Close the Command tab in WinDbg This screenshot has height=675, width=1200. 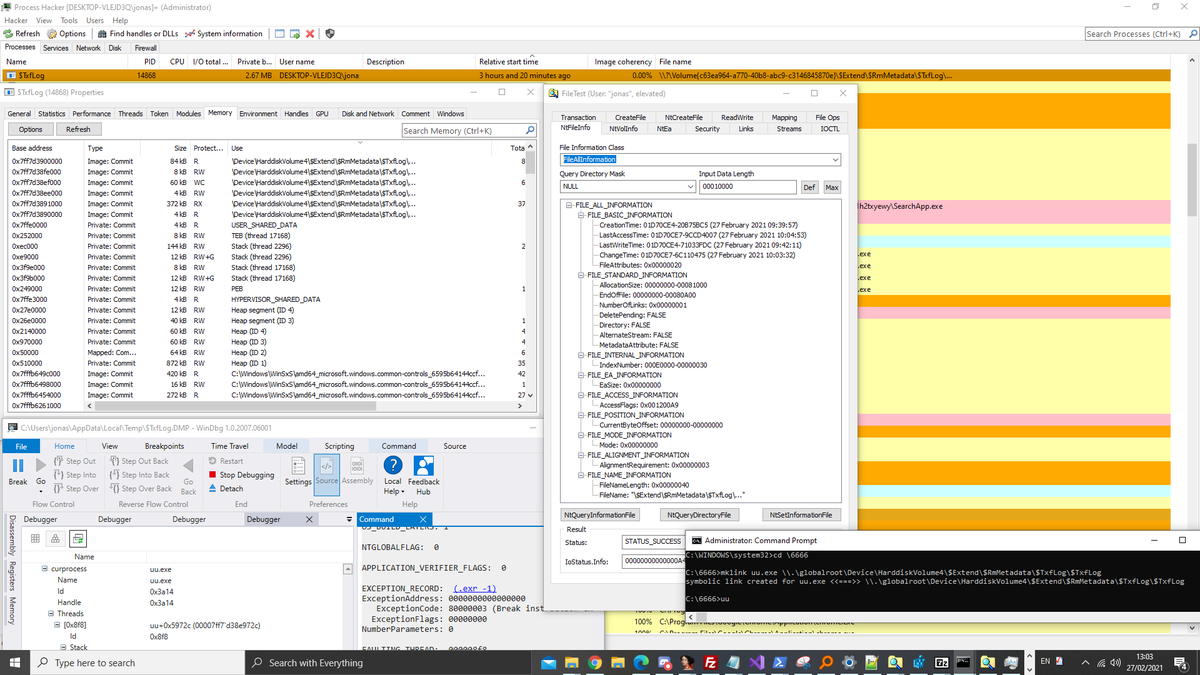click(x=422, y=519)
